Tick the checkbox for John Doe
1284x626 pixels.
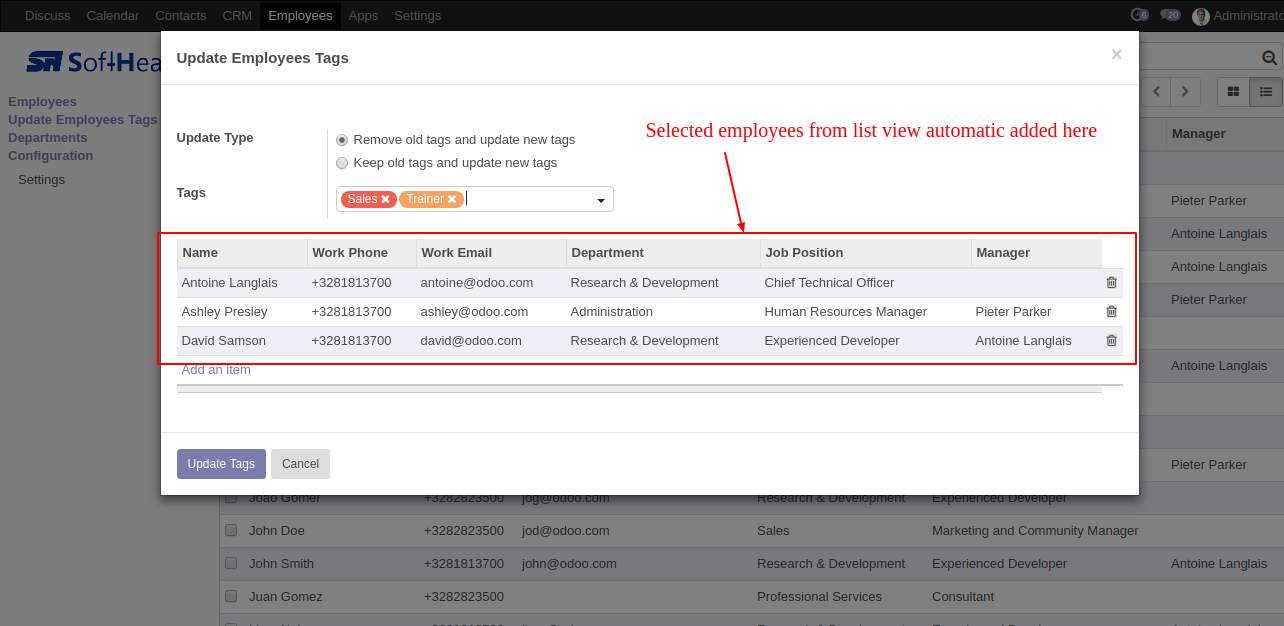[x=231, y=530]
